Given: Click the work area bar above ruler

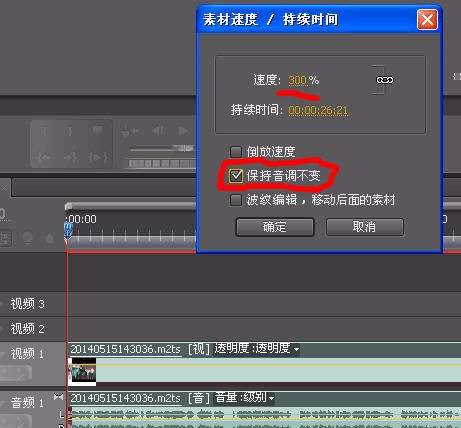Looking at the screenshot, I should coord(131,206).
